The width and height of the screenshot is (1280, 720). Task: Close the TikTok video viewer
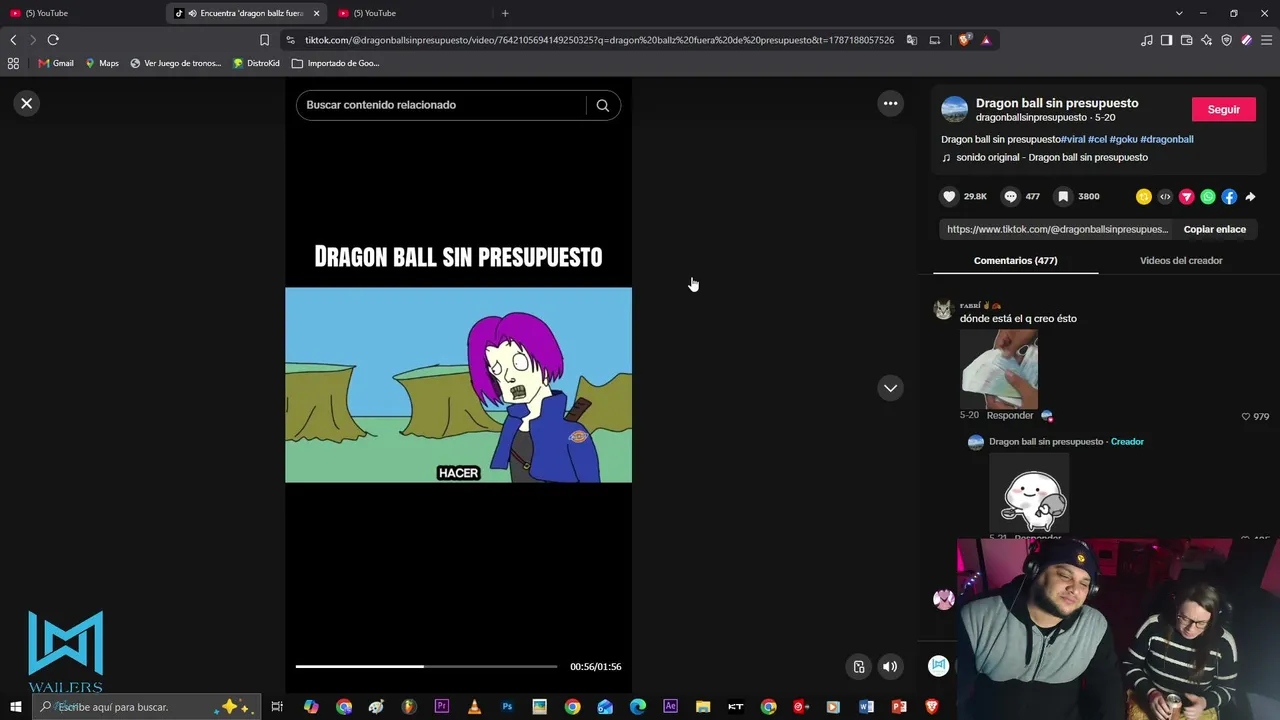click(27, 103)
